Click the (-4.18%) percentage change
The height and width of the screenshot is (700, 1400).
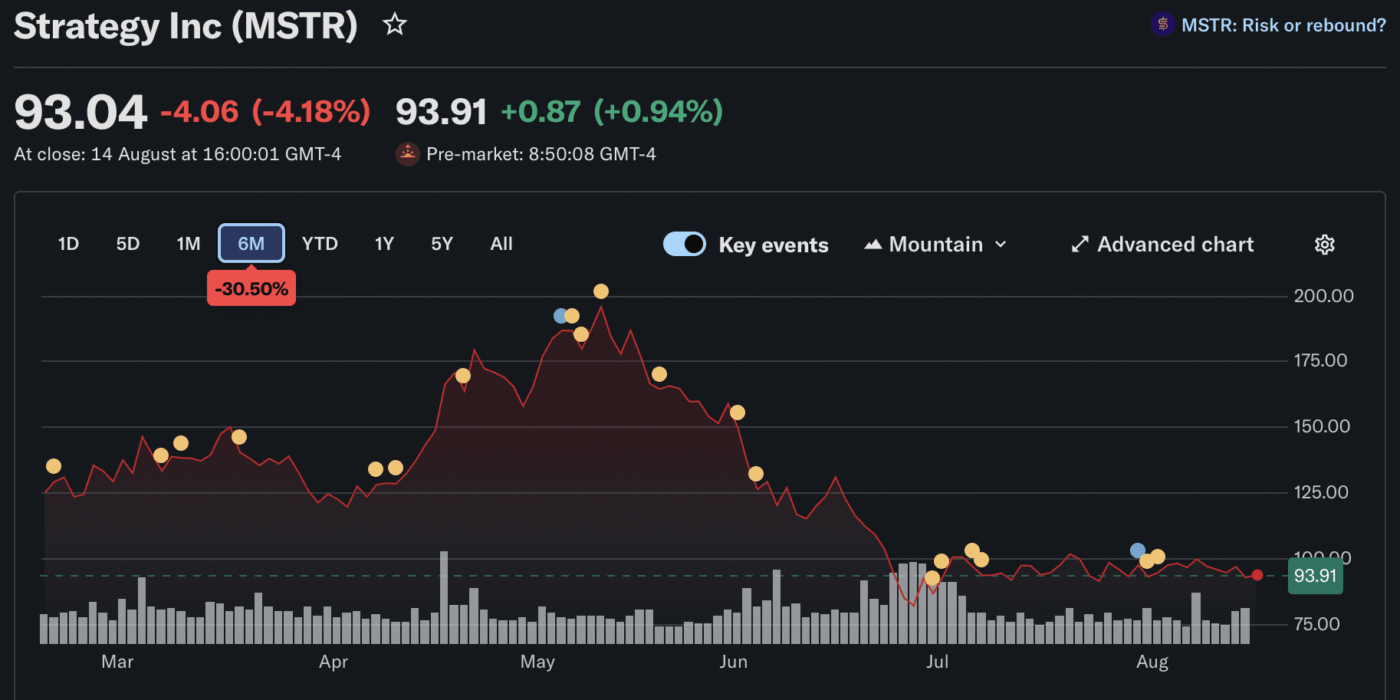(311, 112)
